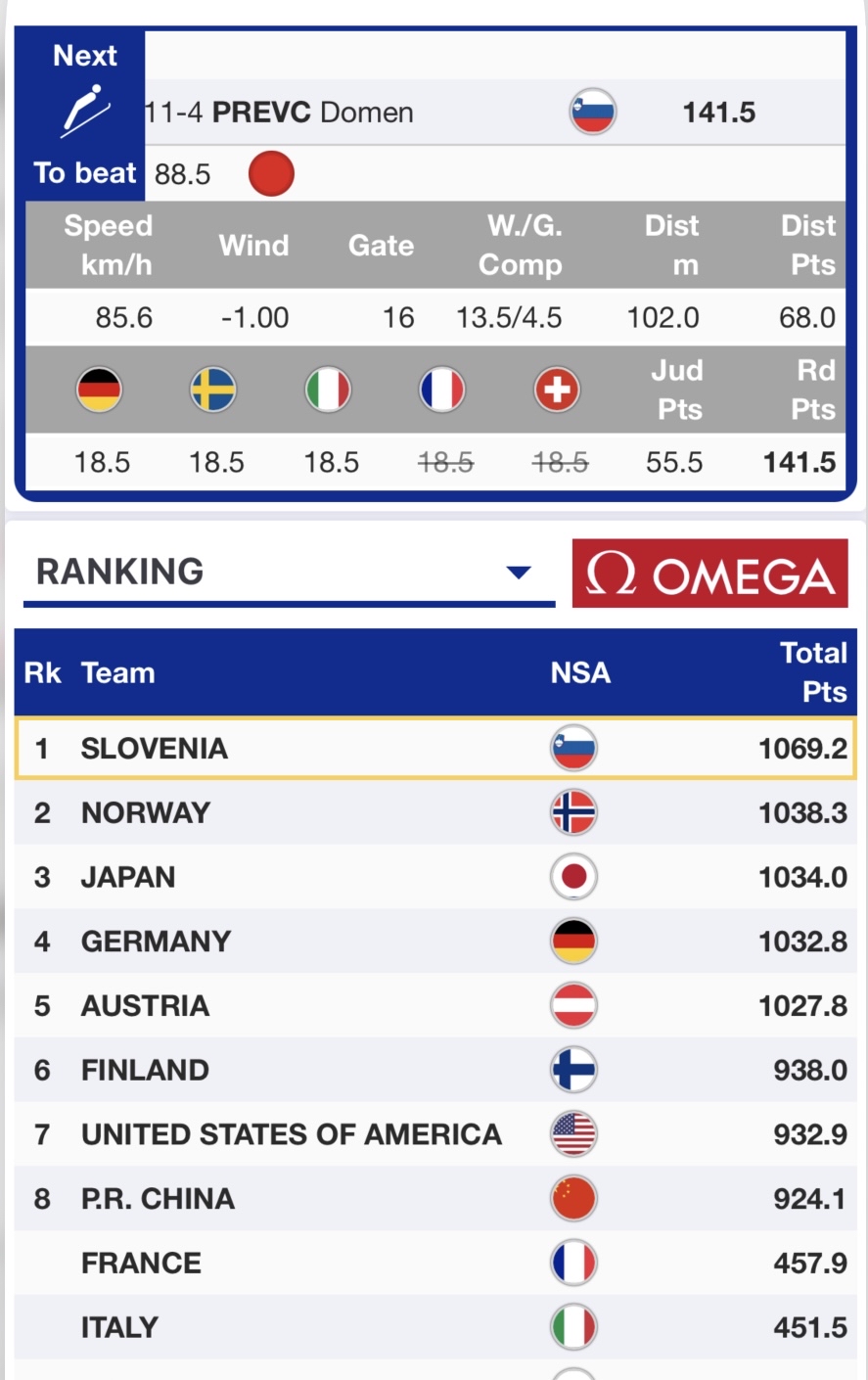Image resolution: width=868 pixels, height=1380 pixels.
Task: Click Japan's flag in the ranking
Action: (573, 877)
